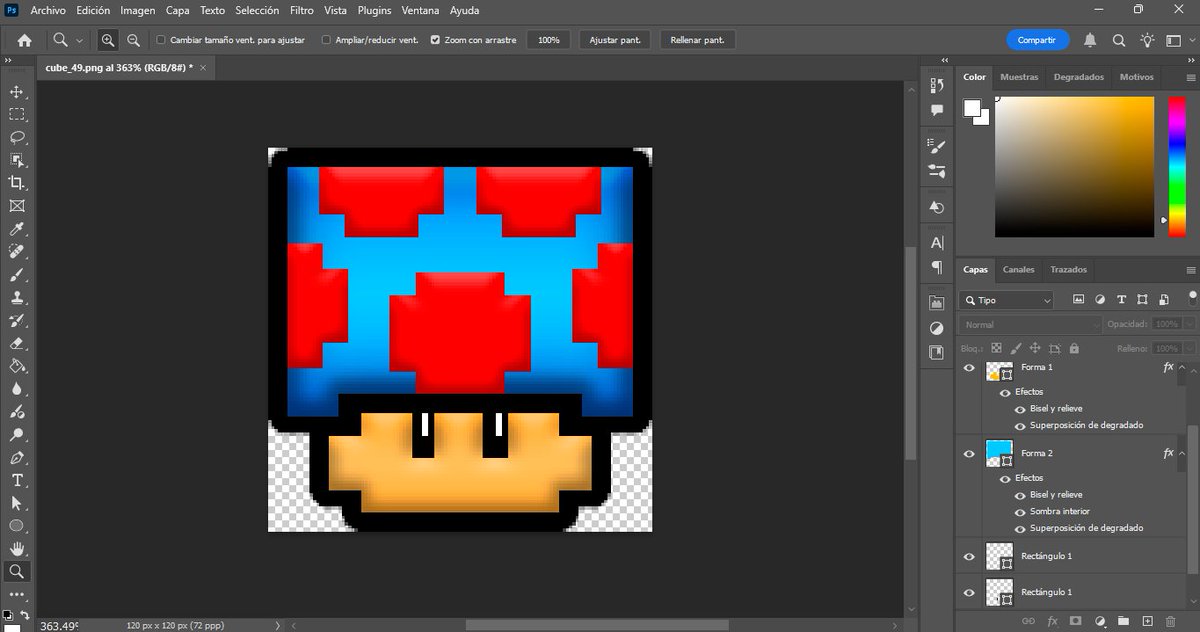Screen dimensions: 1200x632
Task: Hide Bisel y relieve effect on Forma 1
Action: (x=1021, y=409)
